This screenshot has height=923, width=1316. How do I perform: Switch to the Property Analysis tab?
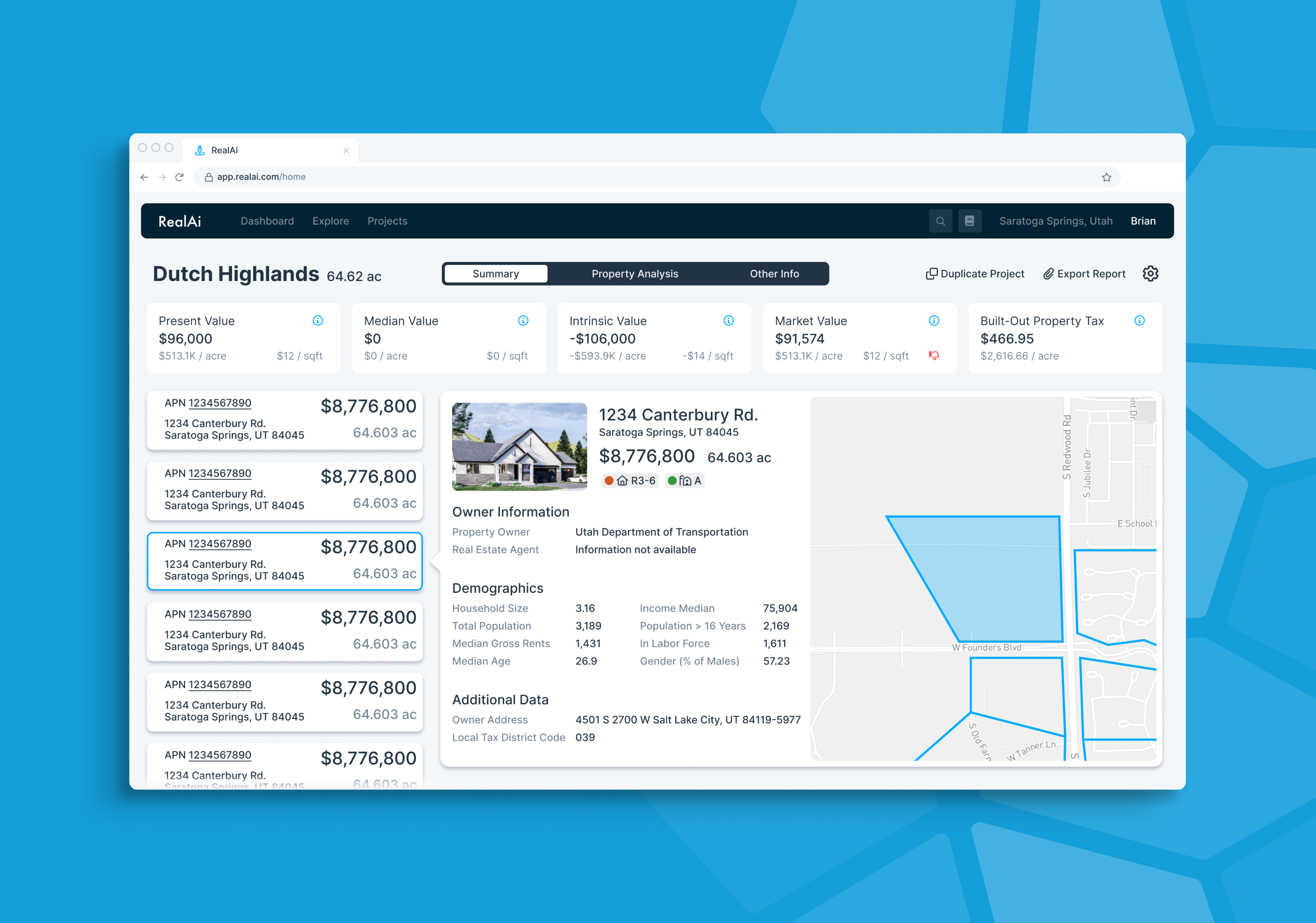pyautogui.click(x=635, y=274)
